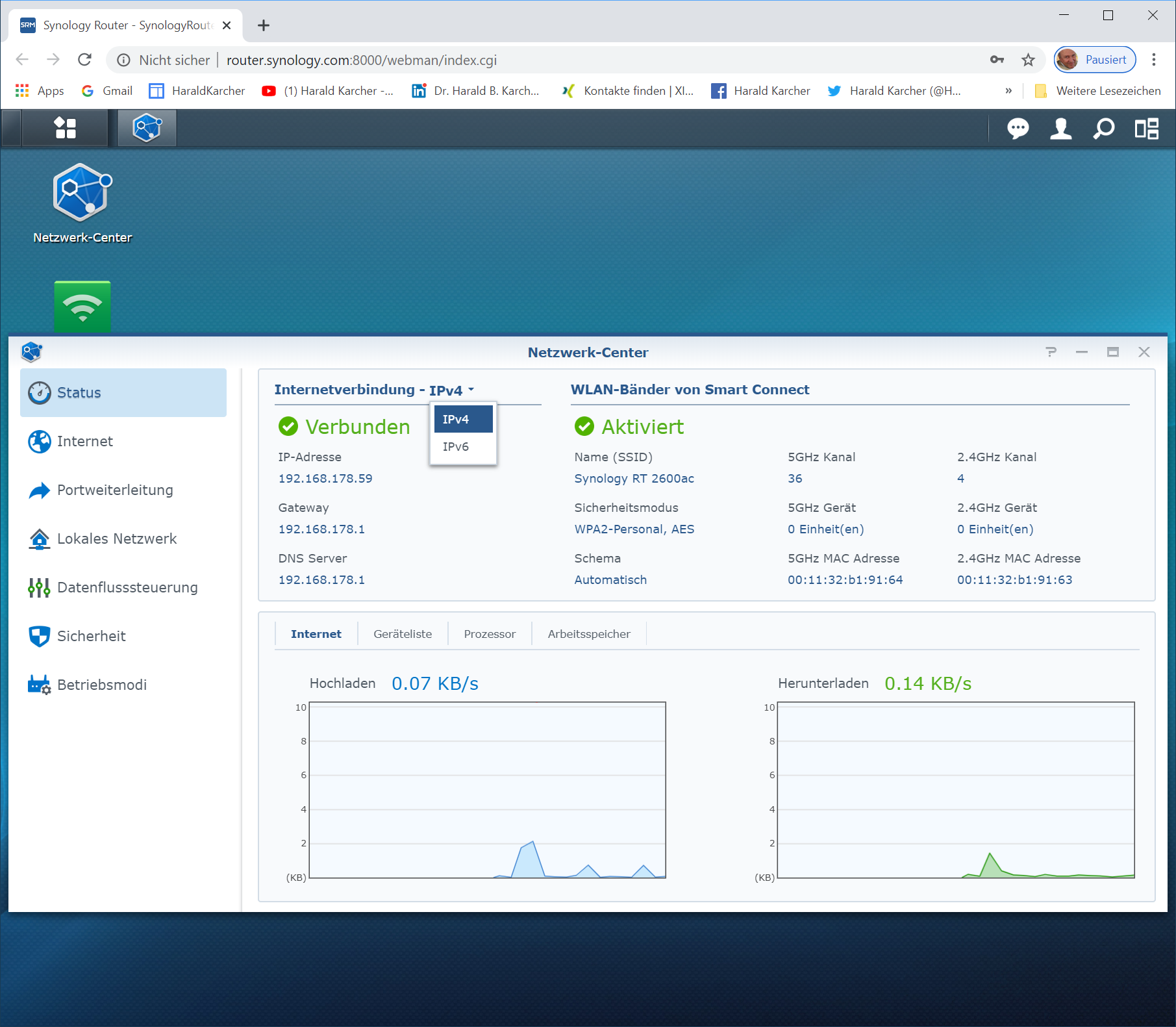Switch to the Prozessor tab
The width and height of the screenshot is (1176, 1027).
(490, 634)
